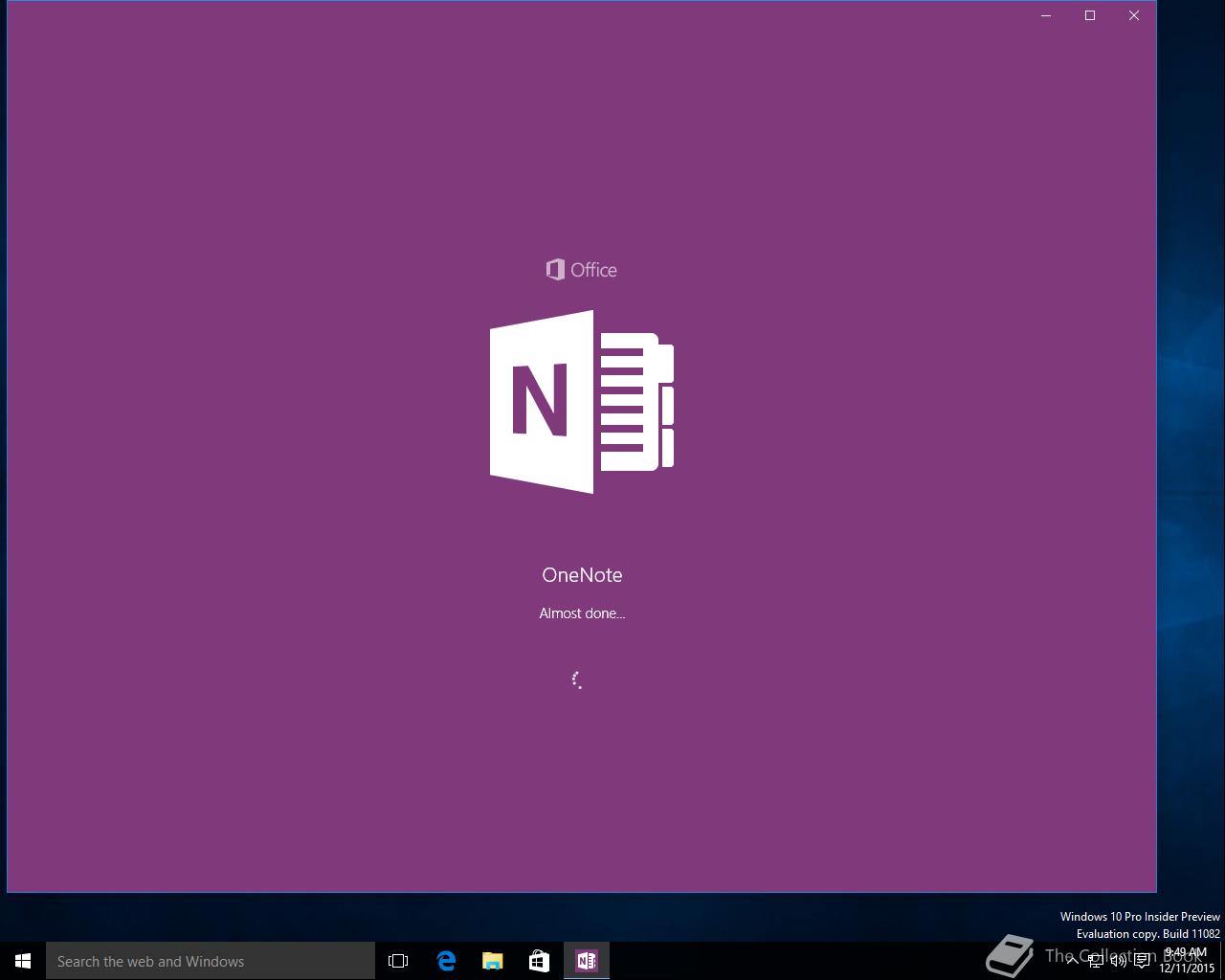The height and width of the screenshot is (980, 1225).
Task: Show hidden system tray icons
Action: tap(1073, 961)
